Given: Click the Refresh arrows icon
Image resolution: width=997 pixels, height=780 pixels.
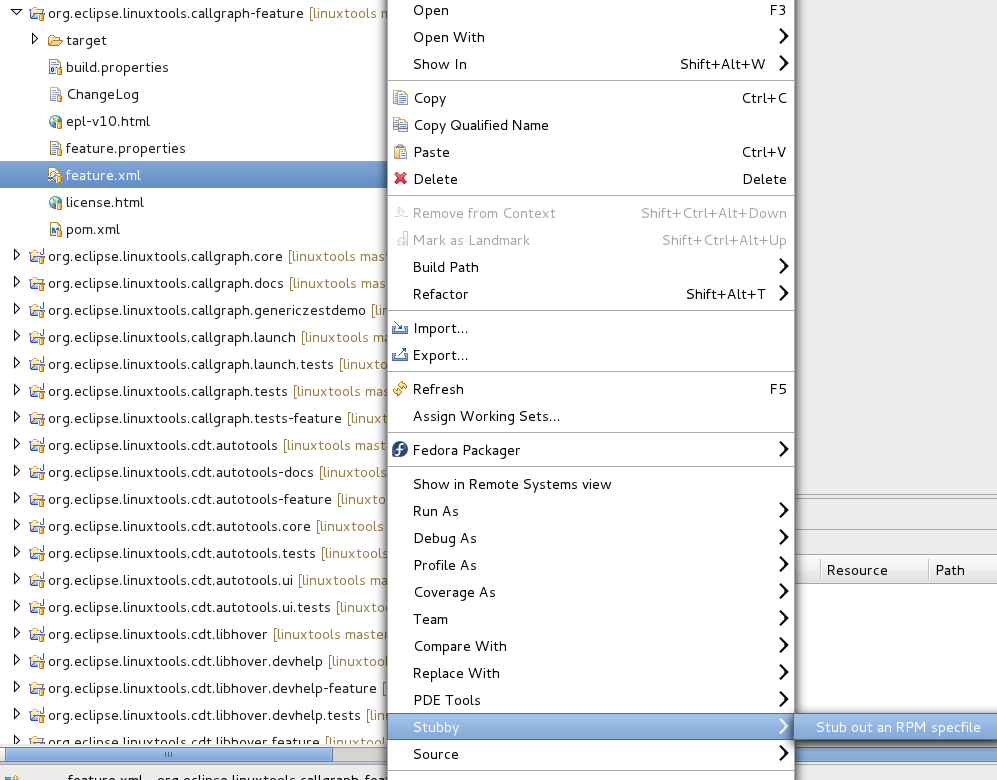Looking at the screenshot, I should point(400,388).
